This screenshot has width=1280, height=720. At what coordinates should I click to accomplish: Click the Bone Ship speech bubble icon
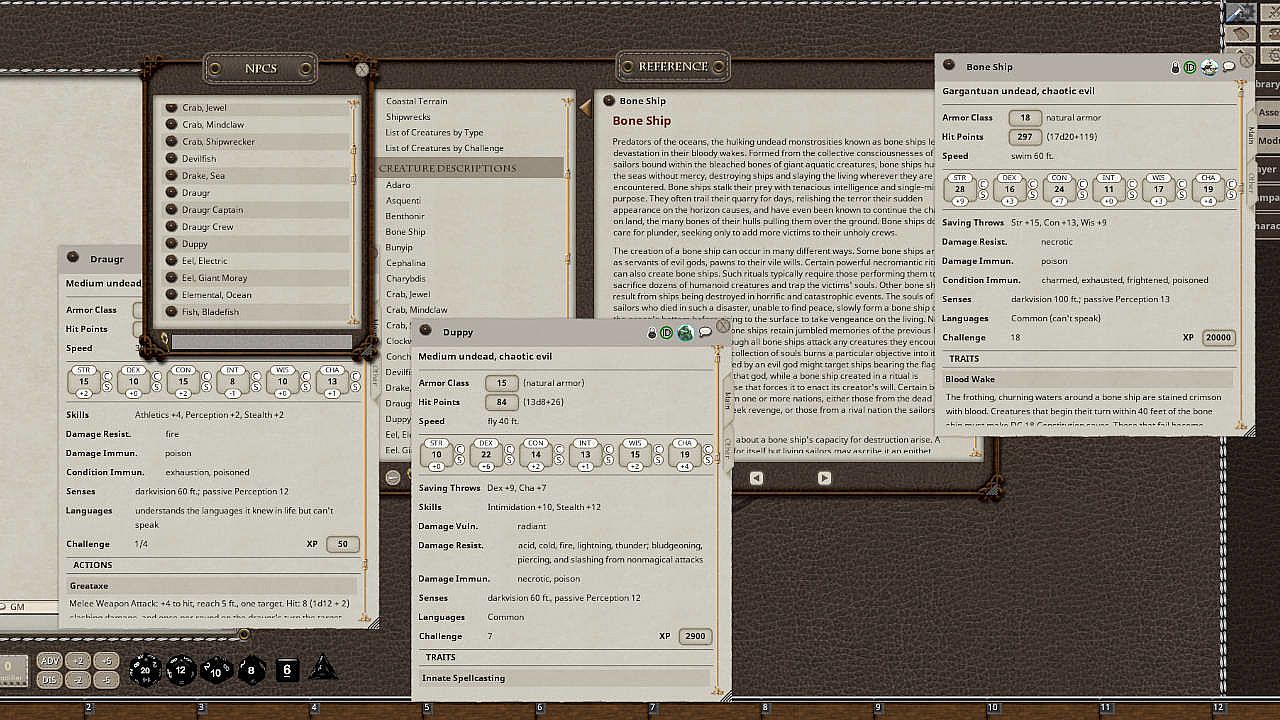pyautogui.click(x=1229, y=67)
